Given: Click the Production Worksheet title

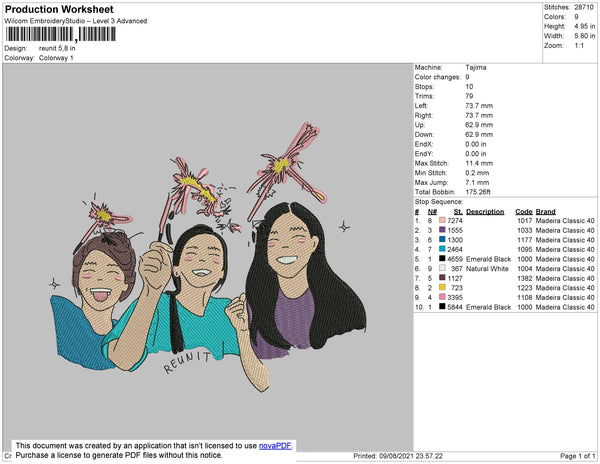Looking at the screenshot, I should pos(59,9).
